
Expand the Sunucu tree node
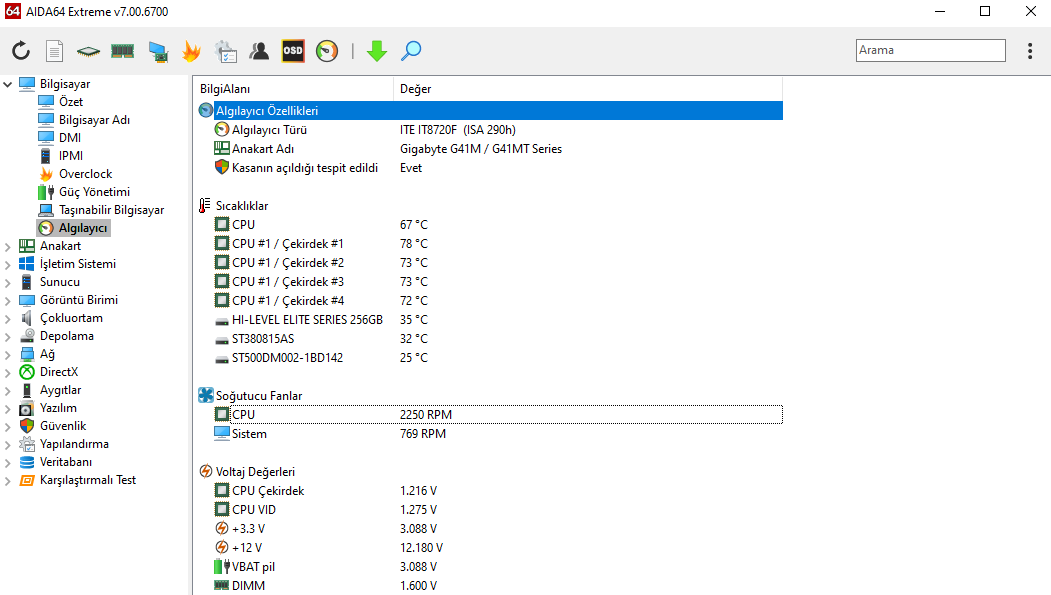click(x=8, y=283)
